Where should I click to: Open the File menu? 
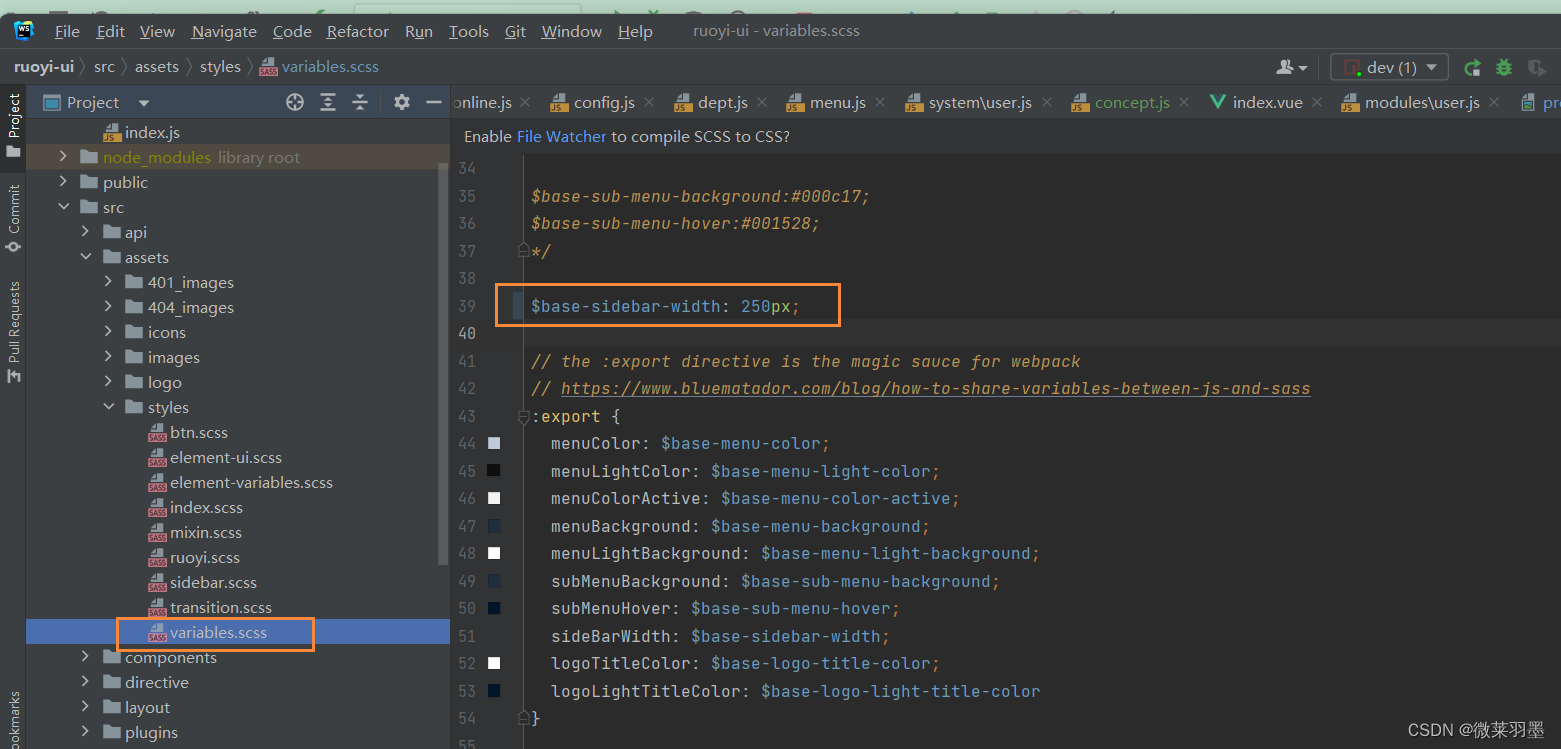tap(67, 31)
